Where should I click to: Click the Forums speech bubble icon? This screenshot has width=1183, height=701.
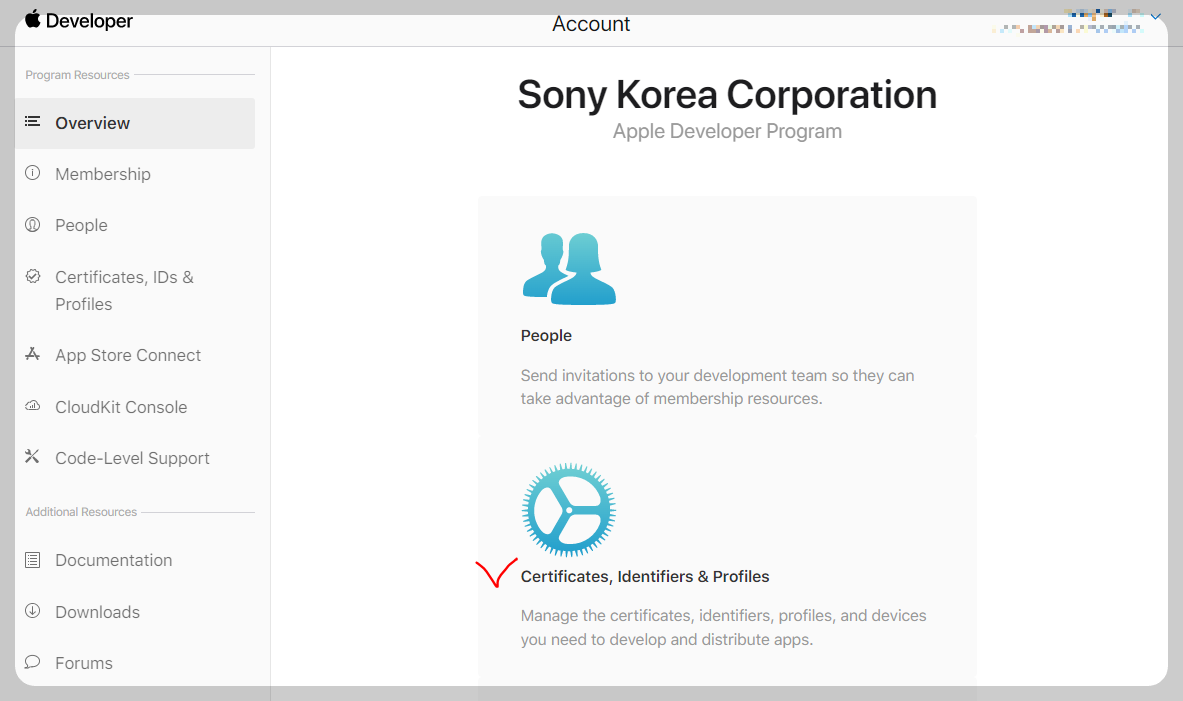(x=32, y=662)
